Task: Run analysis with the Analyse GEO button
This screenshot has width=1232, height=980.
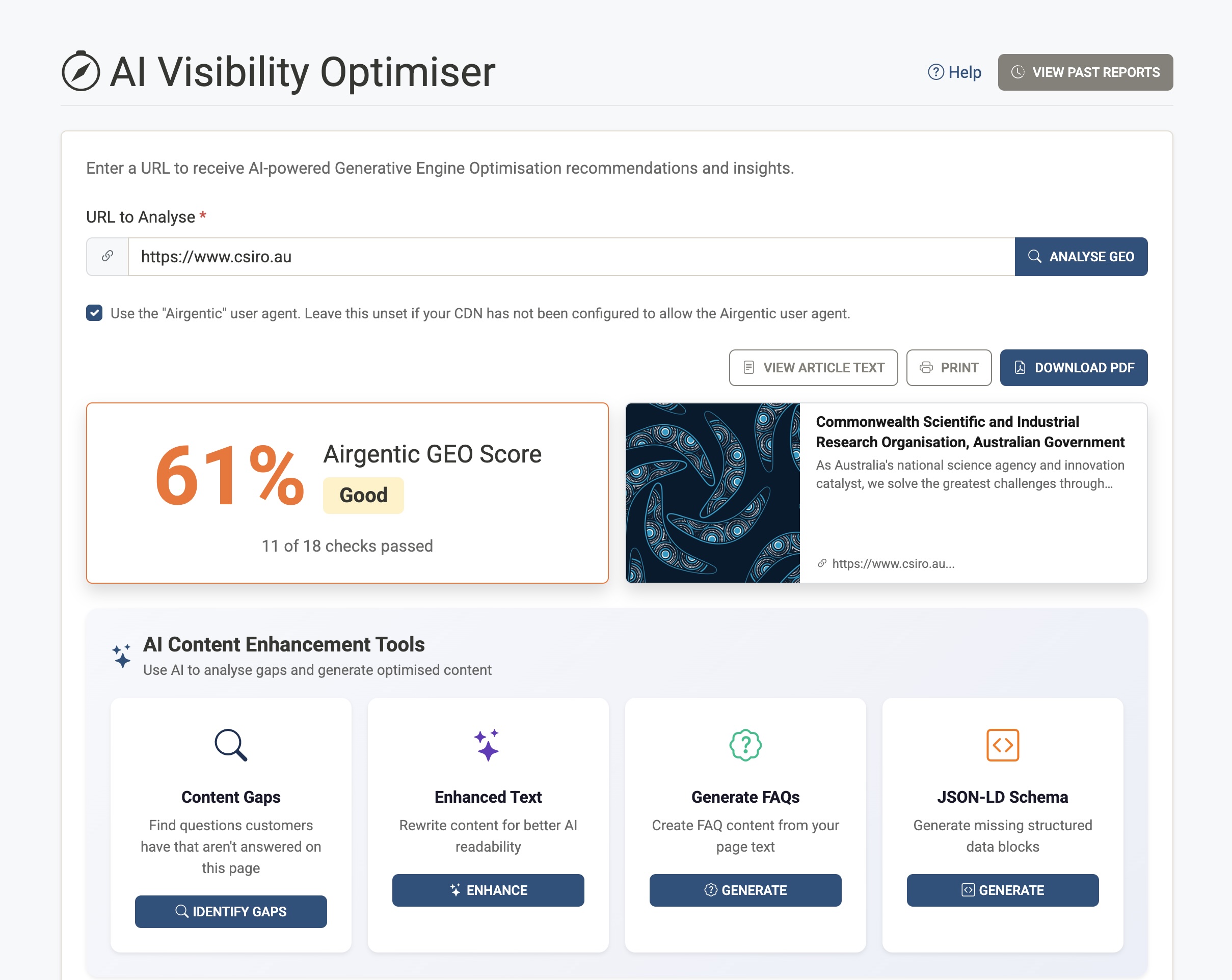Action: 1081,256
